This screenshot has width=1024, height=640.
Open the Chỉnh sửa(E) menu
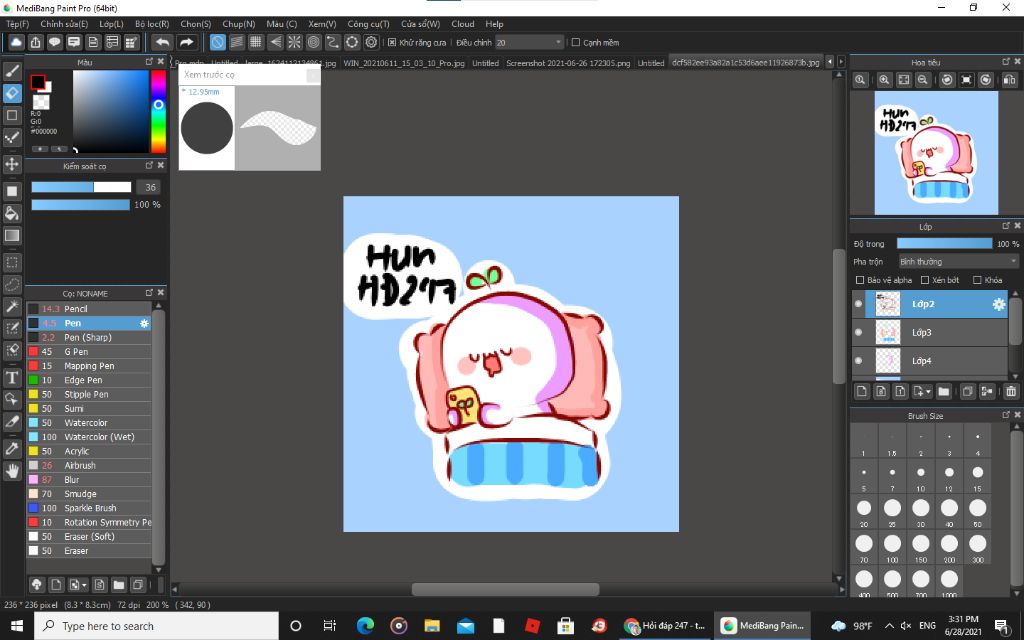tap(64, 24)
